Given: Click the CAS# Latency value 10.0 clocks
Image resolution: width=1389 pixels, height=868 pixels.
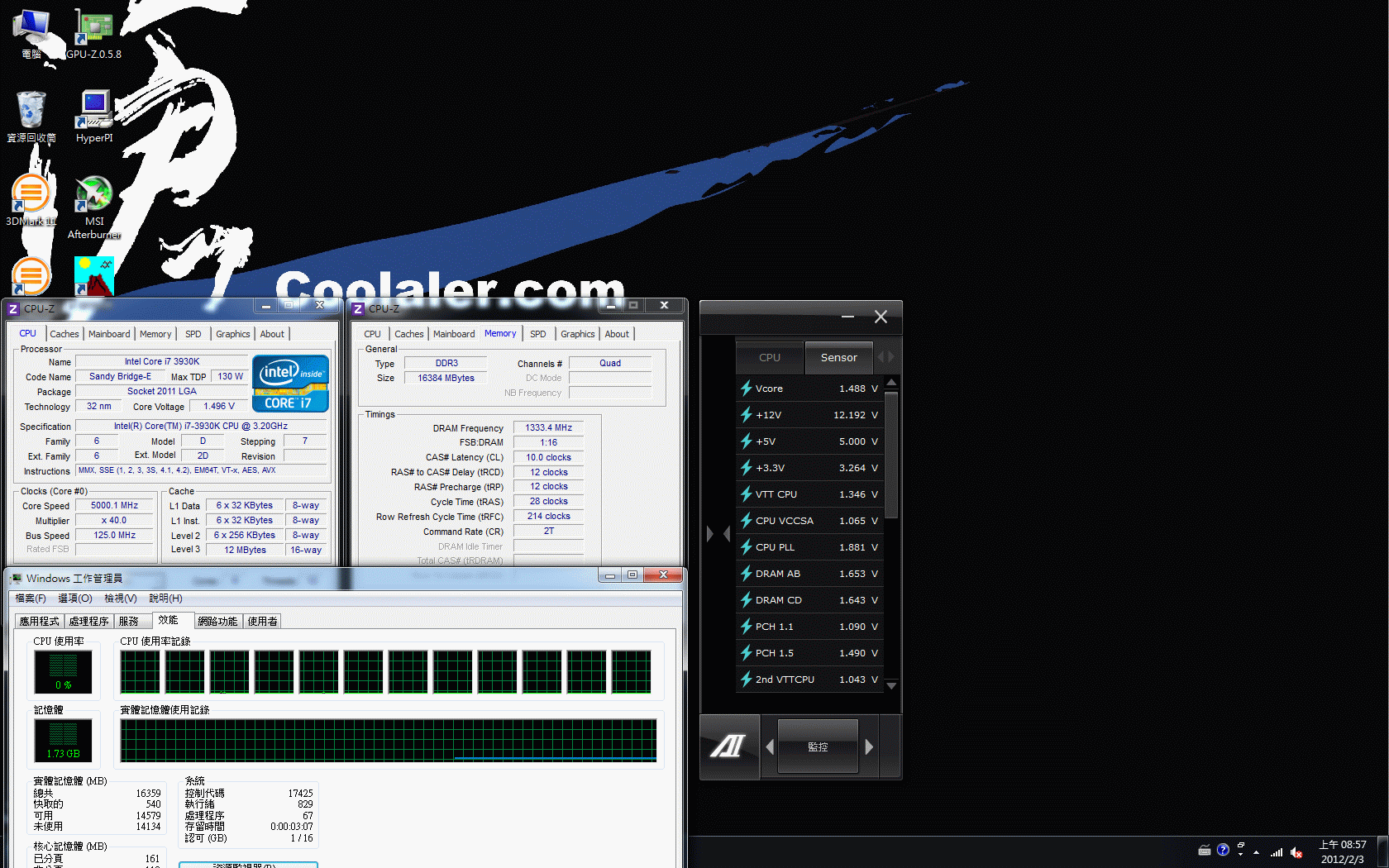Looking at the screenshot, I should [x=548, y=458].
